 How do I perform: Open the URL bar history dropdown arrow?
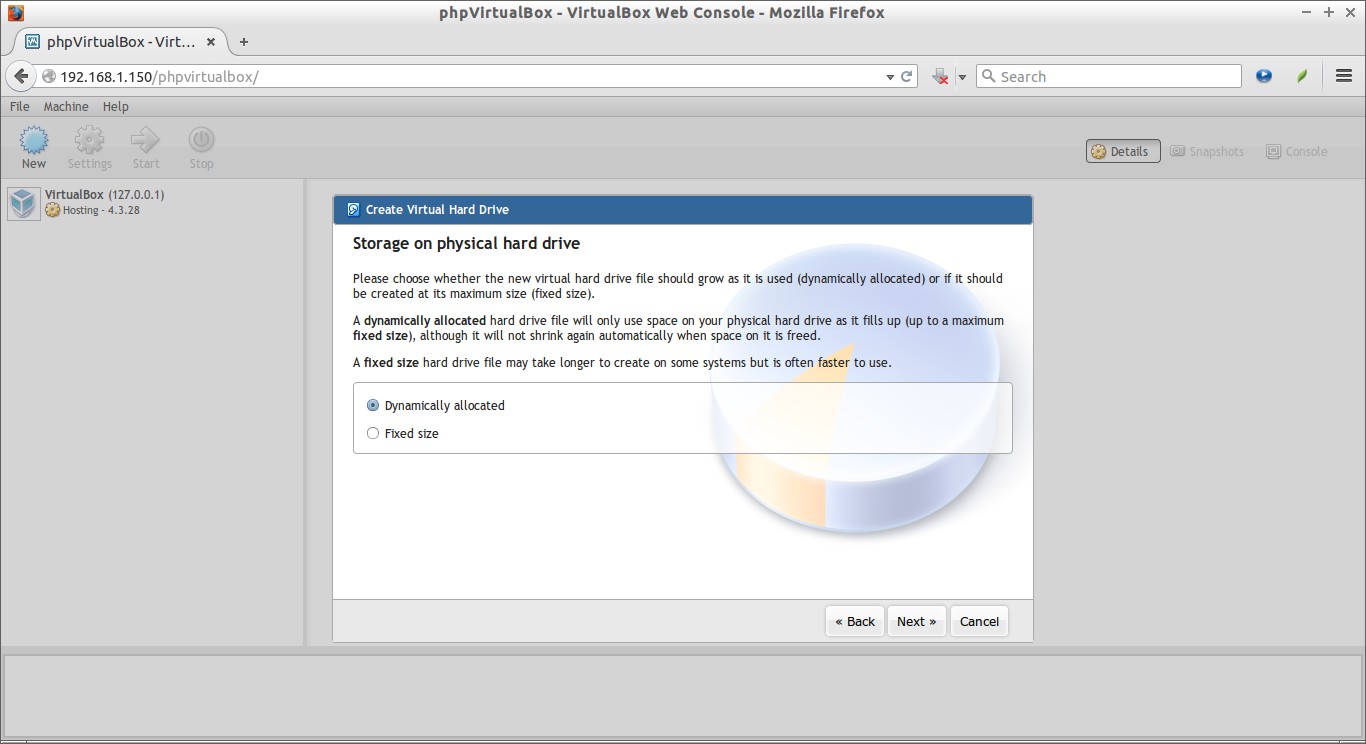click(890, 77)
